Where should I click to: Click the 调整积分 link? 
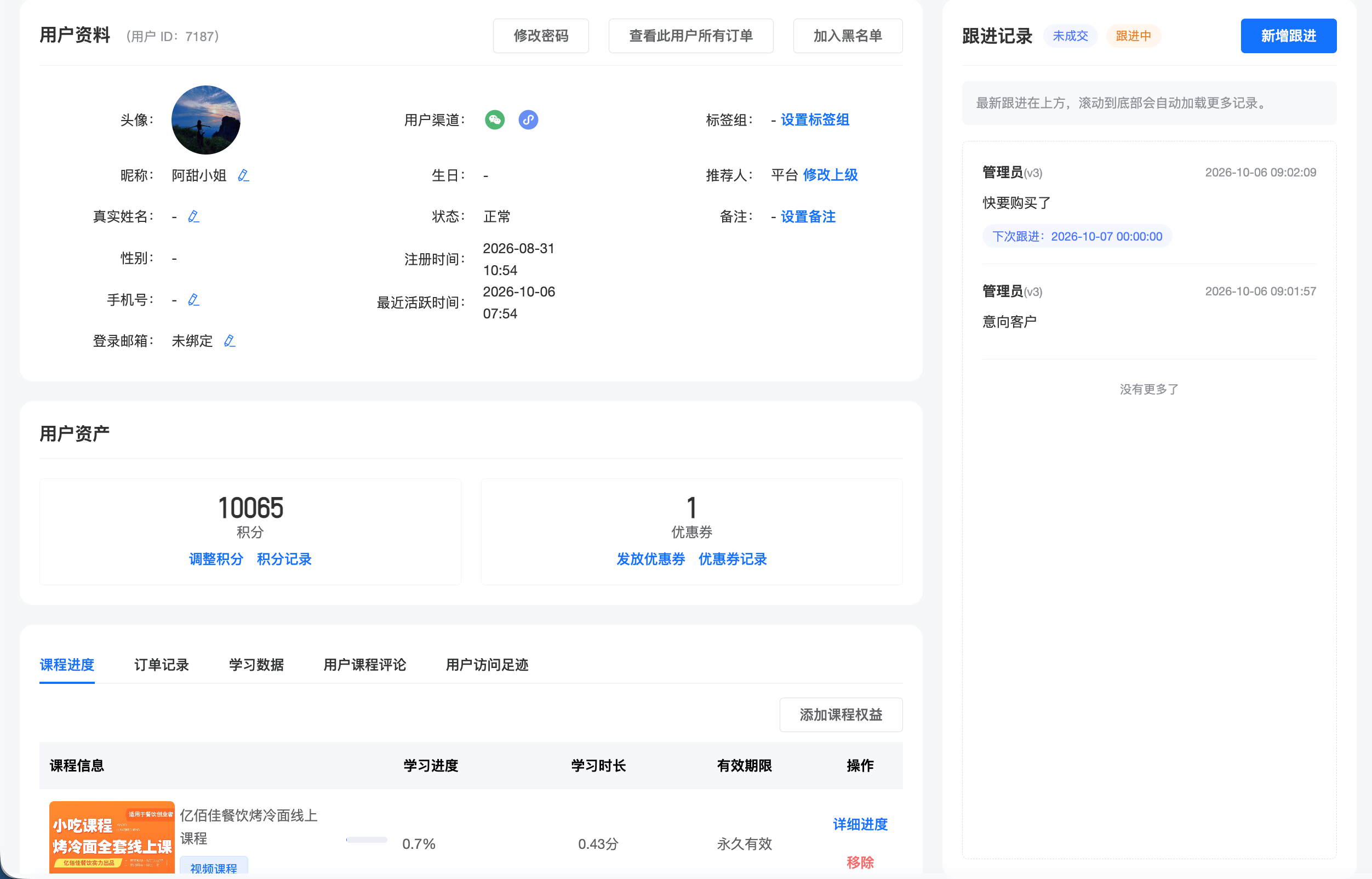[216, 560]
